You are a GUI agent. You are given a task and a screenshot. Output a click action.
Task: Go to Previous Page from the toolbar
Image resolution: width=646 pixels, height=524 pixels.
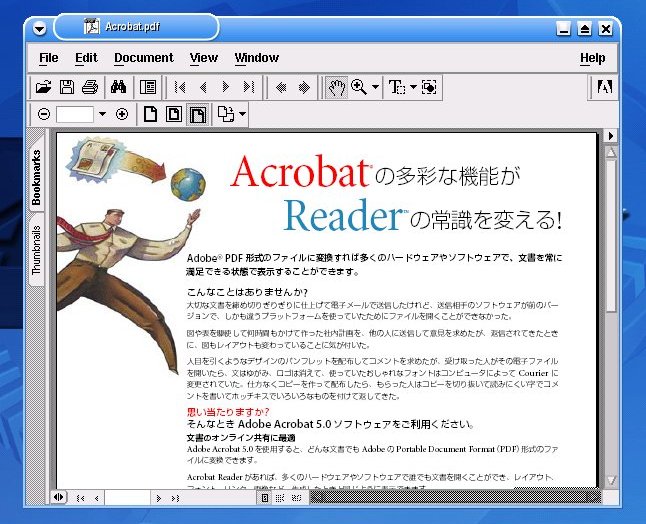click(x=203, y=87)
